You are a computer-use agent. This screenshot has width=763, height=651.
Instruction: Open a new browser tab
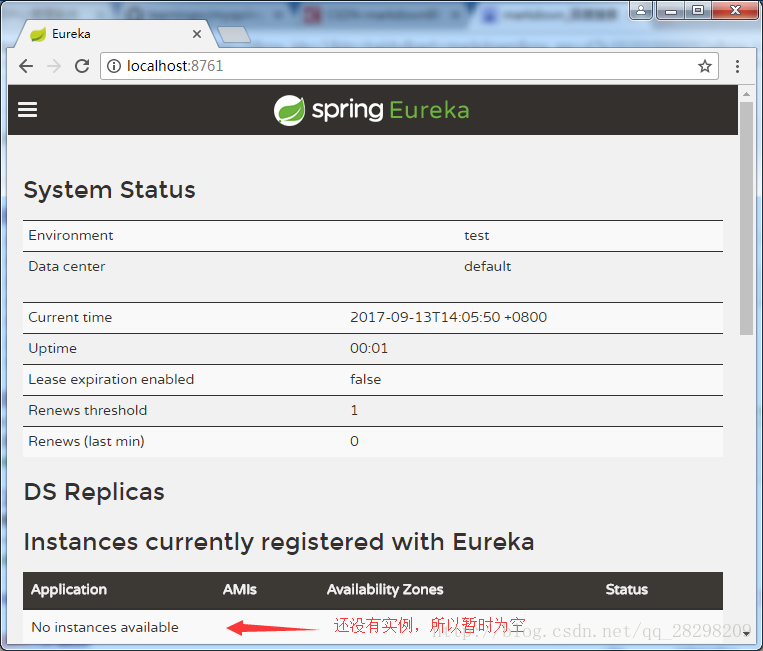pos(234,35)
